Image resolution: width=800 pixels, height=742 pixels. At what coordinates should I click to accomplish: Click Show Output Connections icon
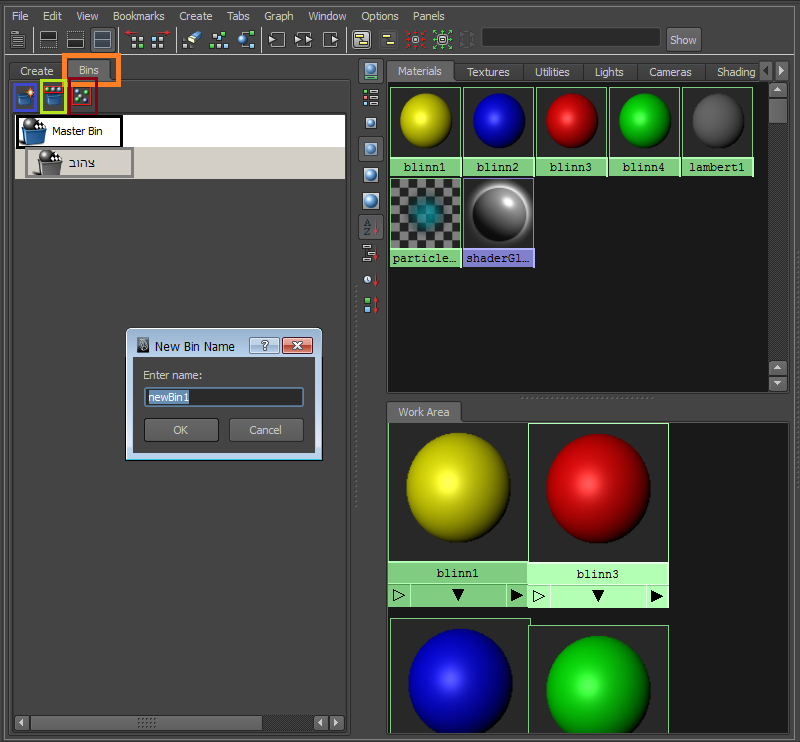click(330, 40)
